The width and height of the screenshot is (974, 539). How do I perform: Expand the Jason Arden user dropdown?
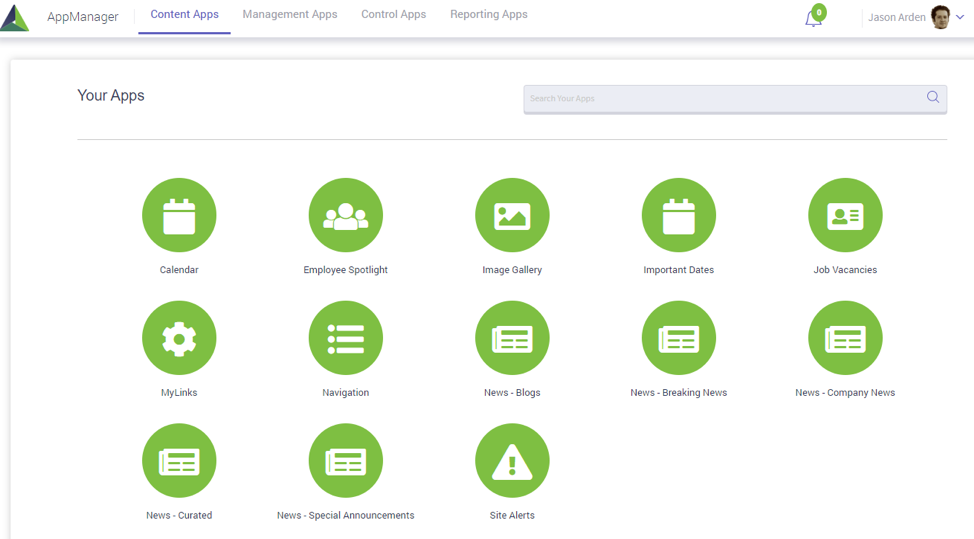click(959, 17)
